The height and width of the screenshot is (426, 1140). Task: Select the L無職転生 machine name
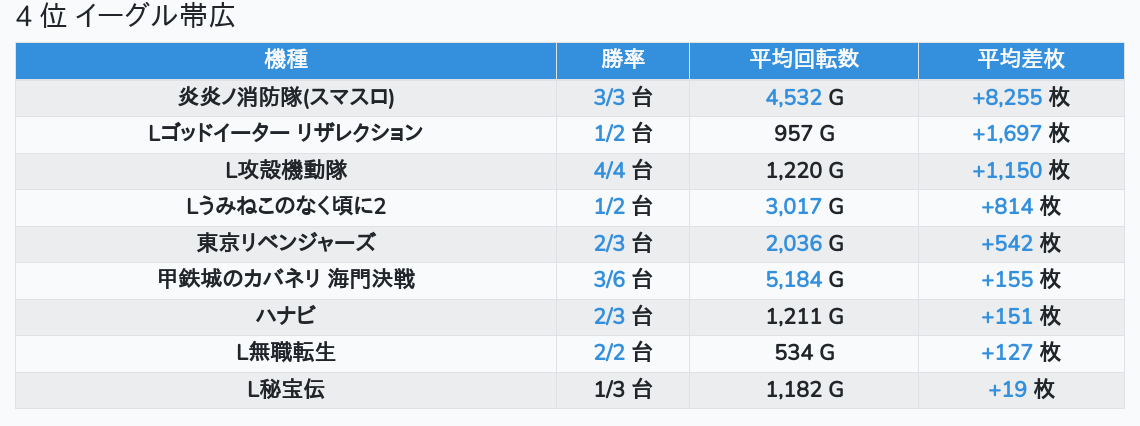[x=286, y=352]
